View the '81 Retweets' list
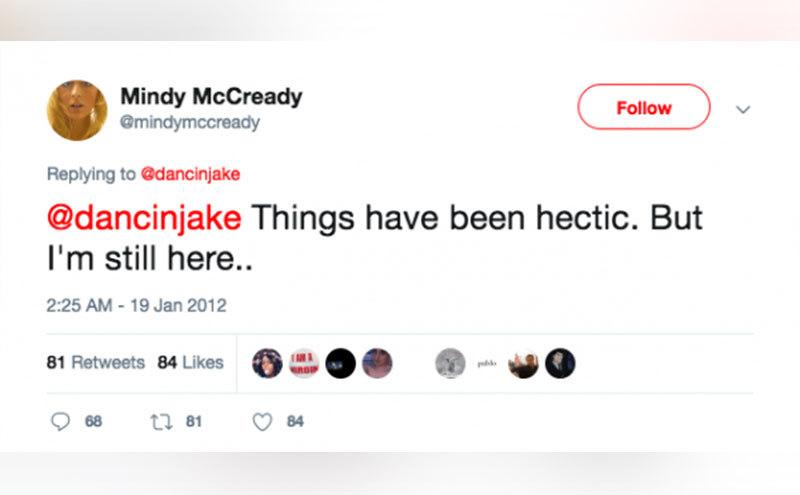800x495 pixels. click(96, 362)
